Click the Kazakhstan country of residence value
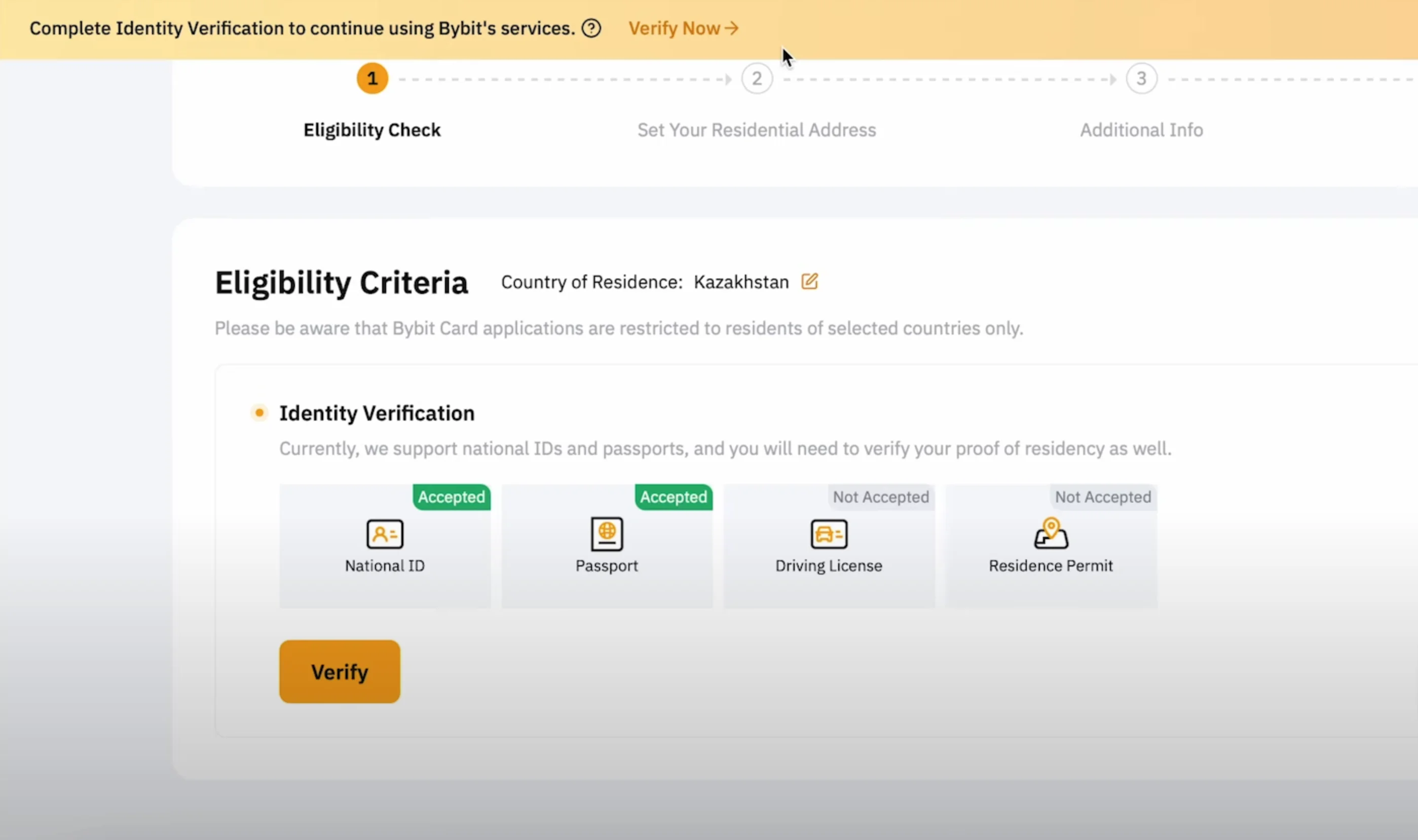Image resolution: width=1418 pixels, height=840 pixels. click(741, 282)
